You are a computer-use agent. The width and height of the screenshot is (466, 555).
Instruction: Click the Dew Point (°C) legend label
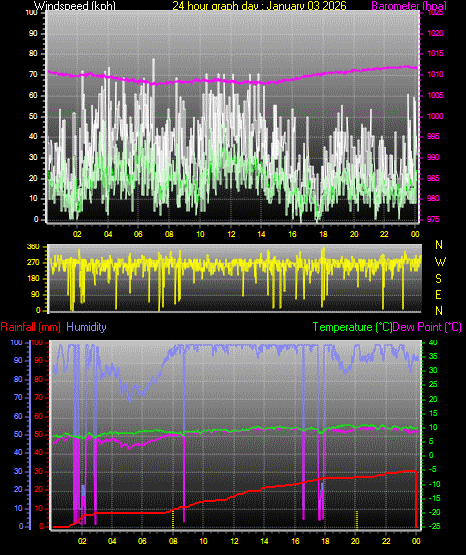(427, 327)
